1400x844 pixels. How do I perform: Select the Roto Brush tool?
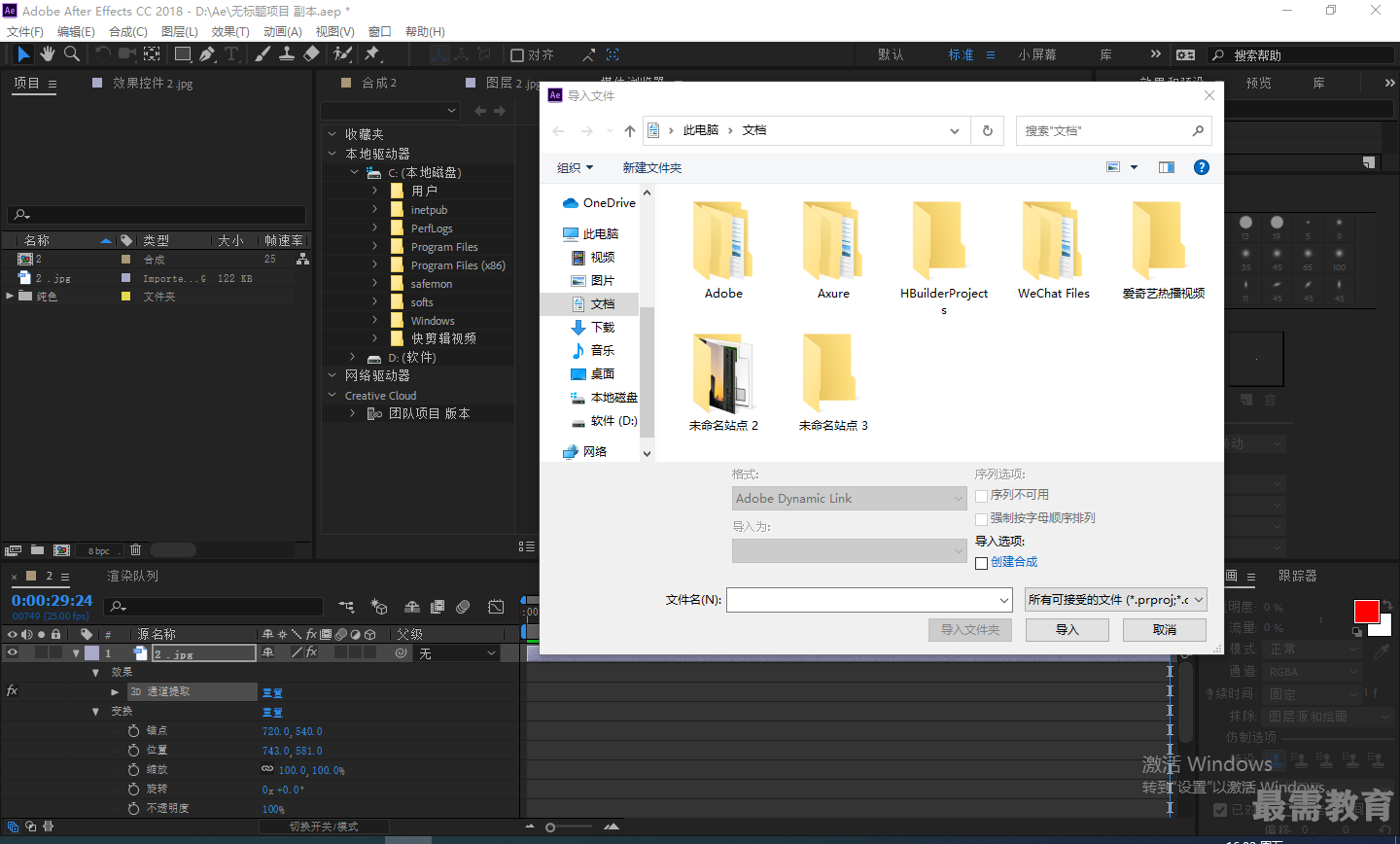coord(342,54)
